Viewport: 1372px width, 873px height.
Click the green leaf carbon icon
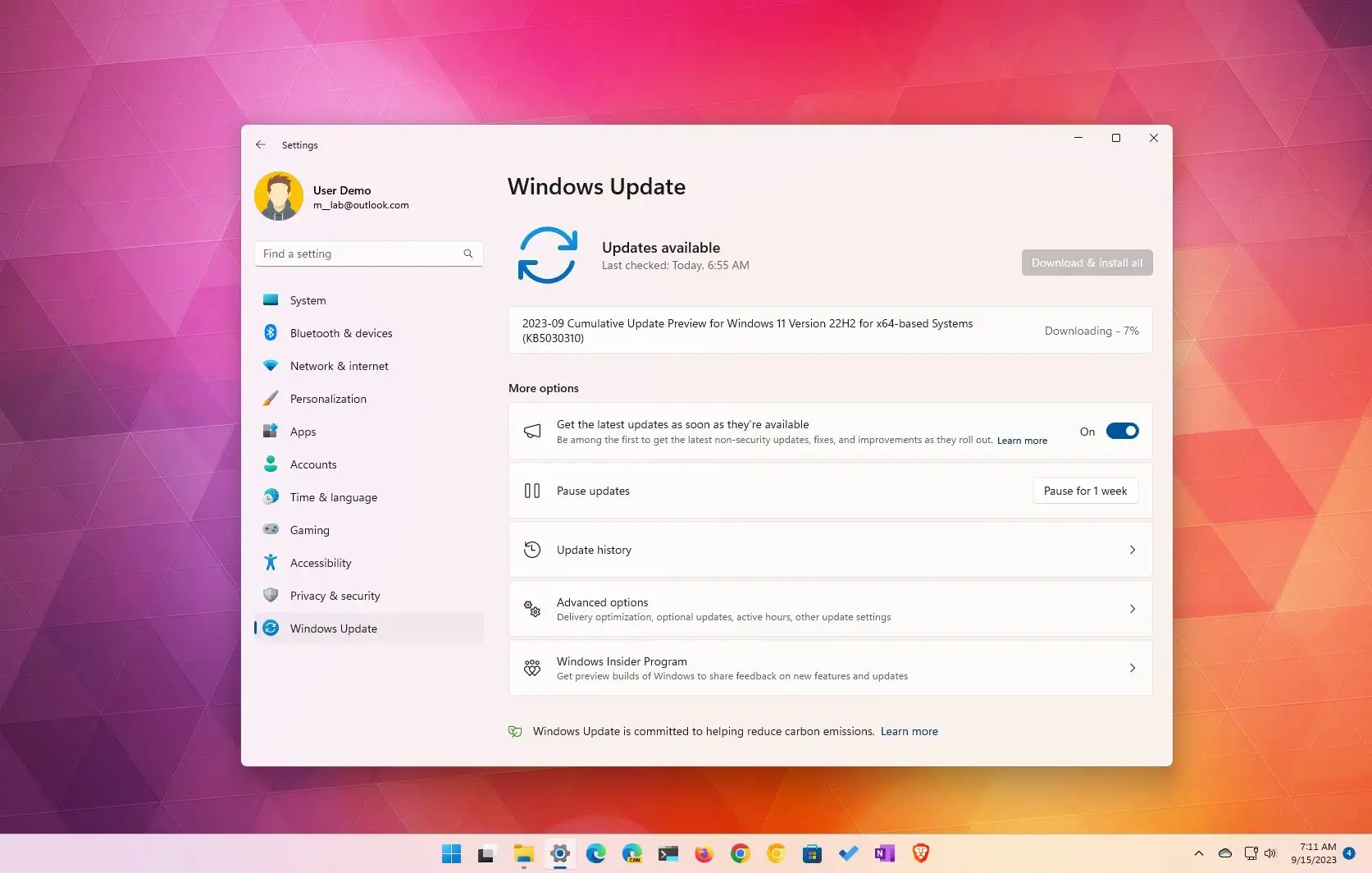[515, 731]
